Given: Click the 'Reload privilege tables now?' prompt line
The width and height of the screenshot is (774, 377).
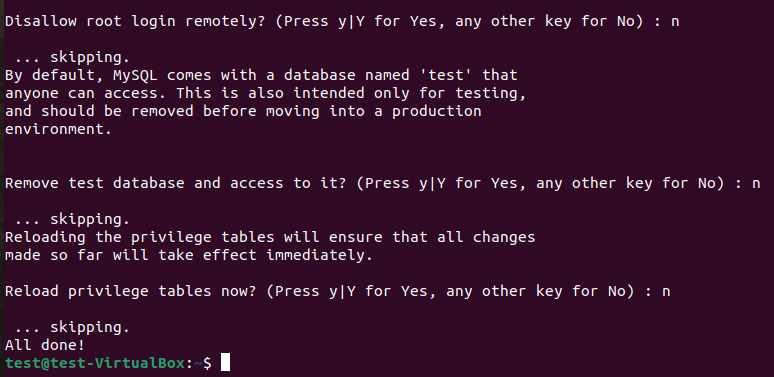Looking at the screenshot, I should pos(338,292).
